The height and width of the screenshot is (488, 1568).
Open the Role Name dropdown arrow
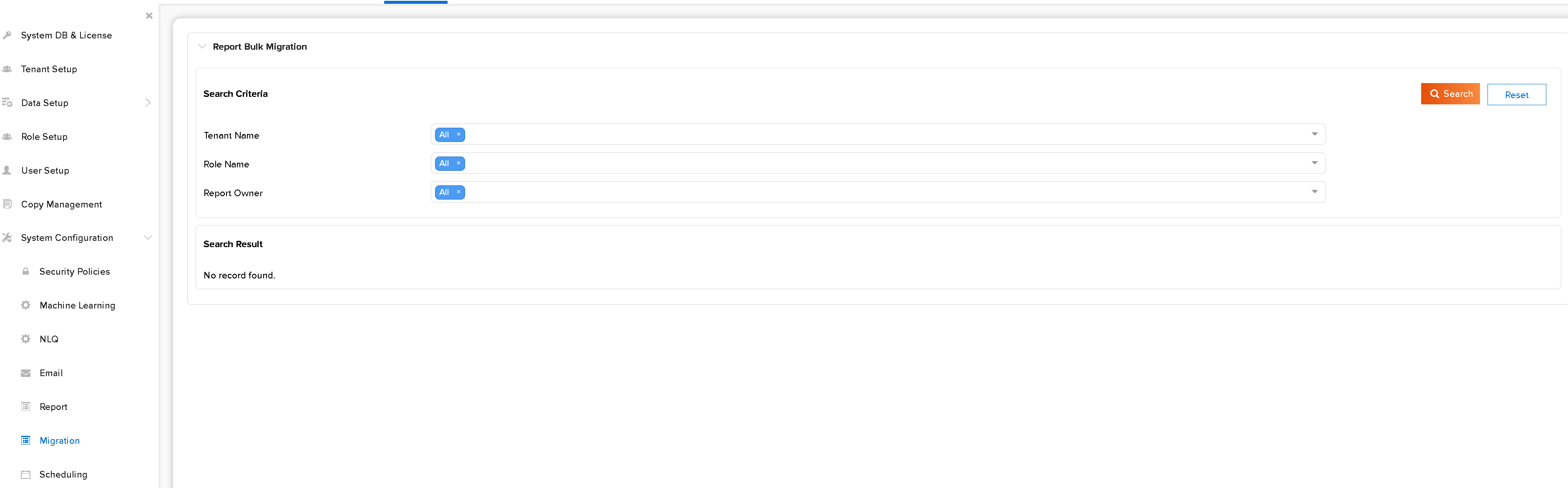[x=1314, y=163]
